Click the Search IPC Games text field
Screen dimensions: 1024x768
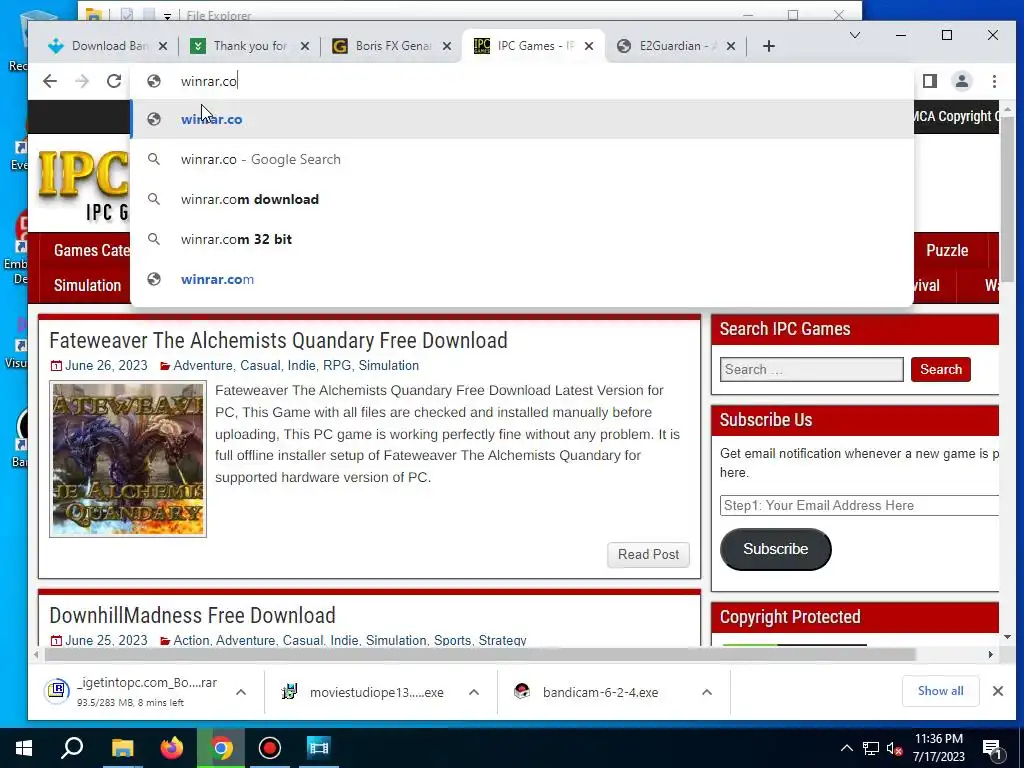[812, 370]
